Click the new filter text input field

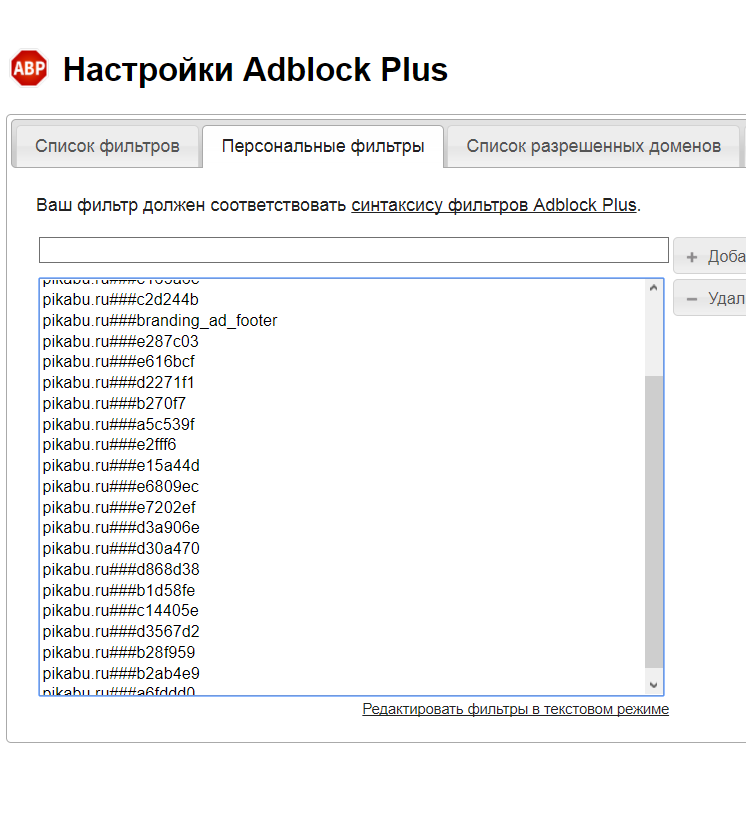[353, 250]
